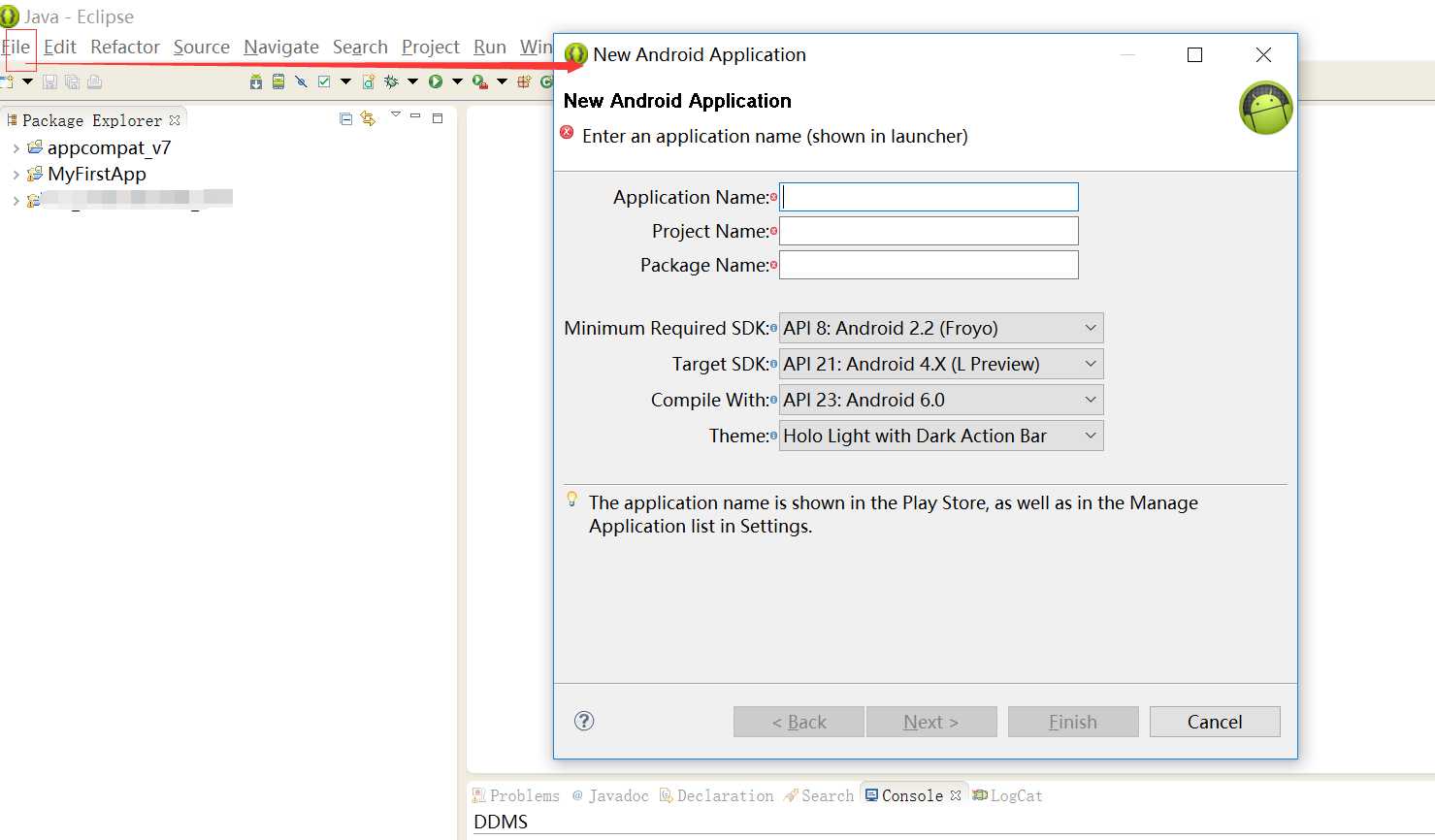Click the New Java Package toolbar icon
This screenshot has width=1435, height=840.
click(x=524, y=82)
